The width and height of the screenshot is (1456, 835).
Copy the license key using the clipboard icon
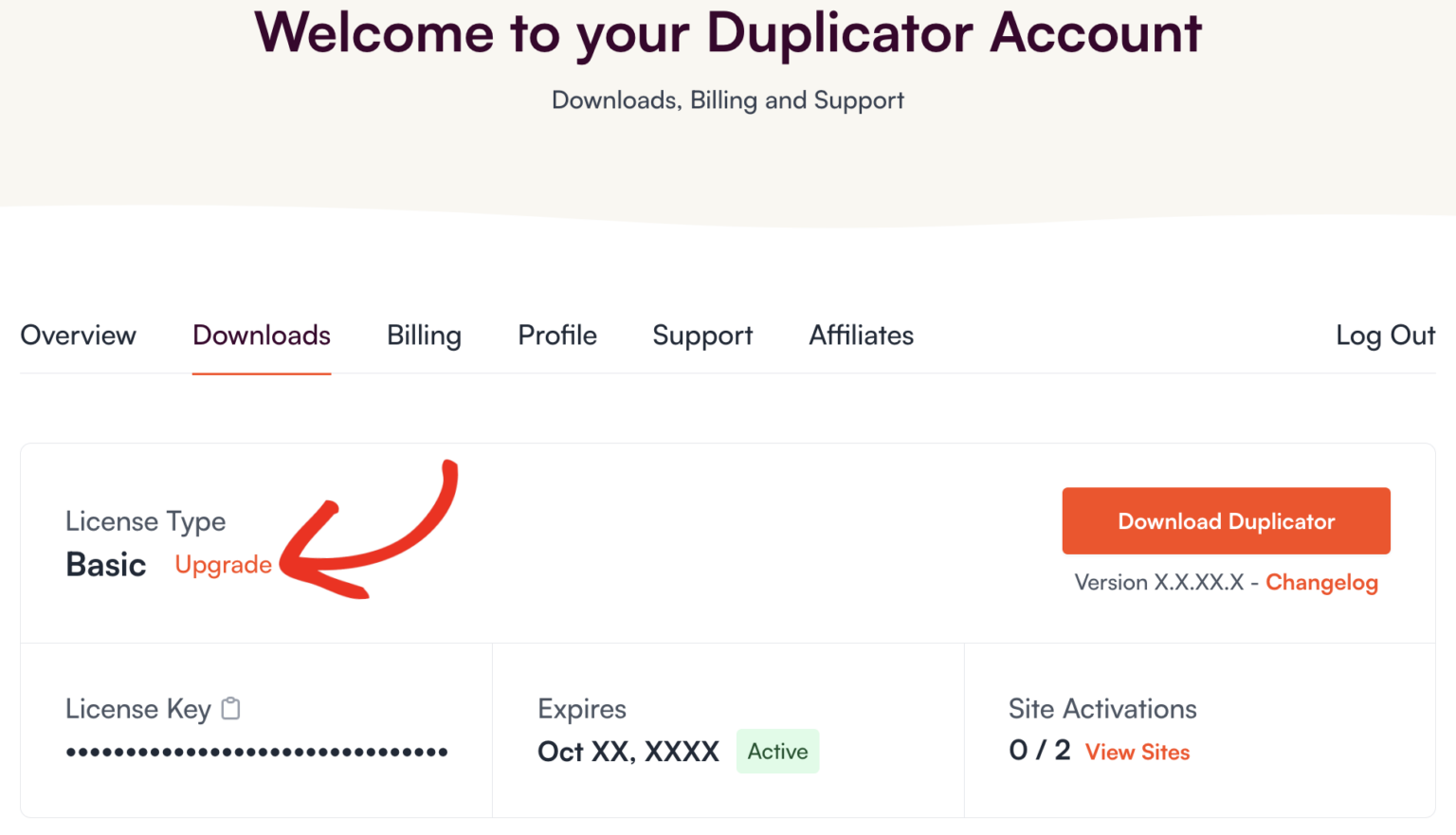tap(230, 707)
